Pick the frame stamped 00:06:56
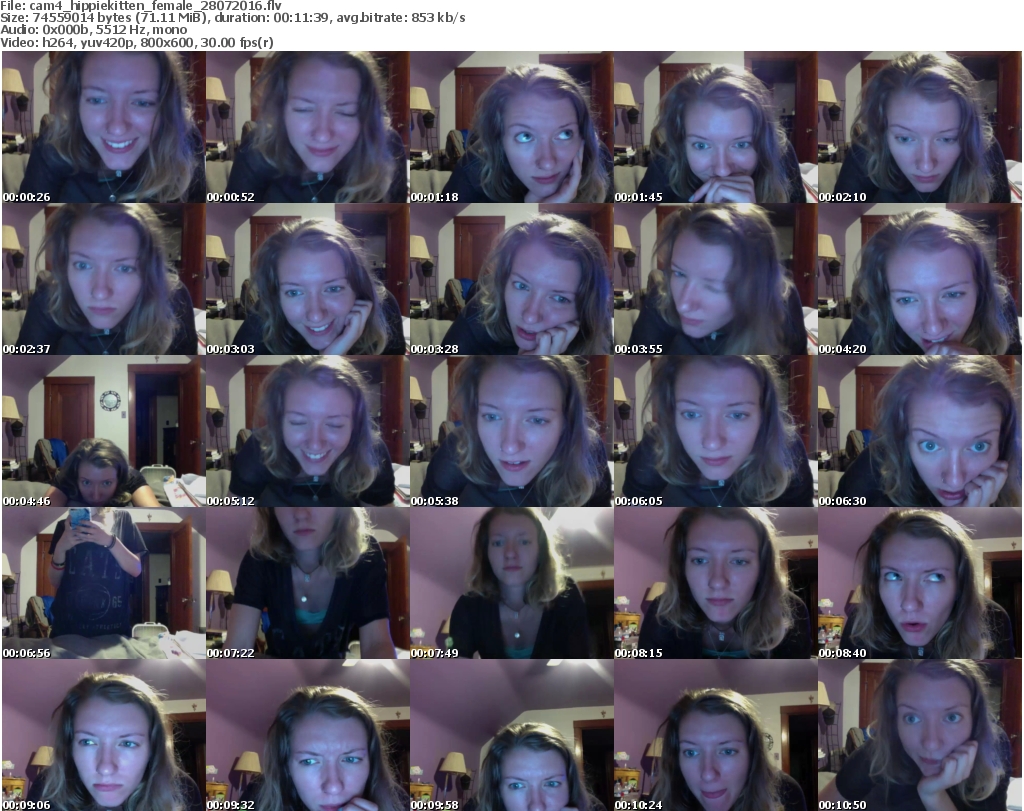Image resolution: width=1024 pixels, height=811 pixels. coord(104,583)
